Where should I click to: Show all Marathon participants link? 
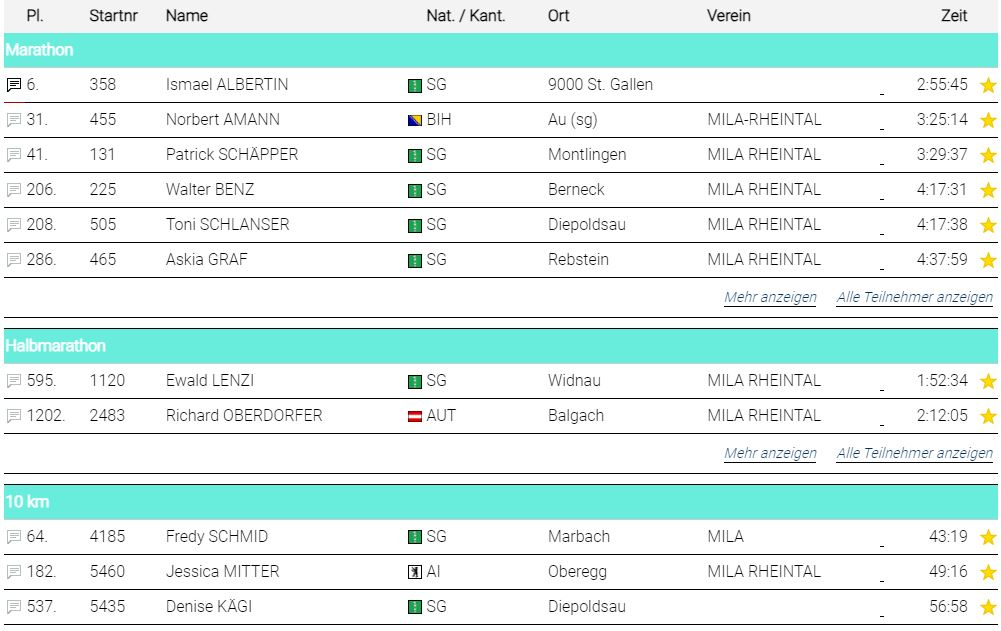pyautogui.click(x=915, y=297)
